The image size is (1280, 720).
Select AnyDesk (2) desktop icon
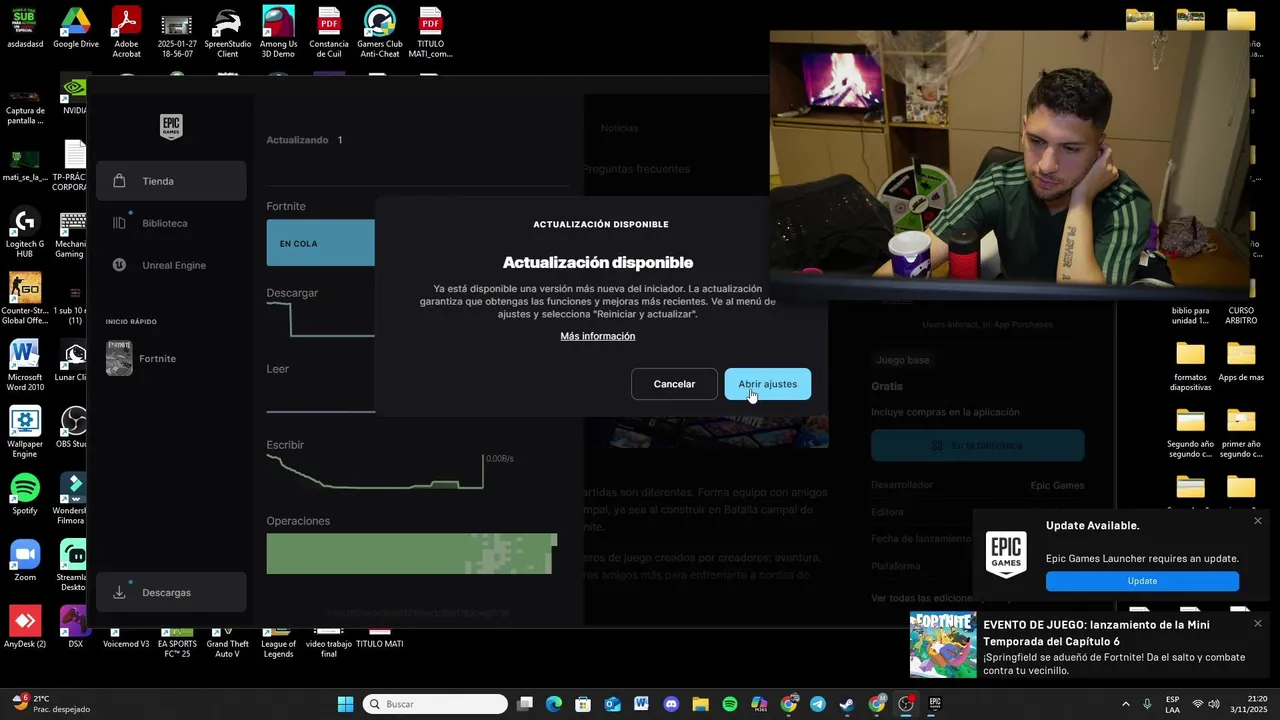(x=25, y=627)
